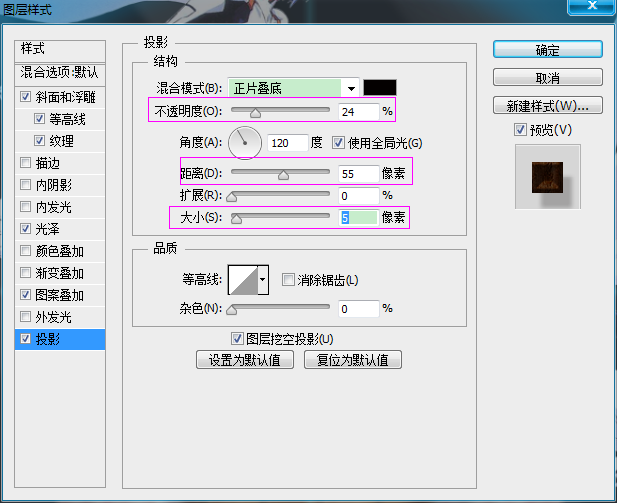
Task: Enable the 外发光 style checkbox
Action: 26,316
